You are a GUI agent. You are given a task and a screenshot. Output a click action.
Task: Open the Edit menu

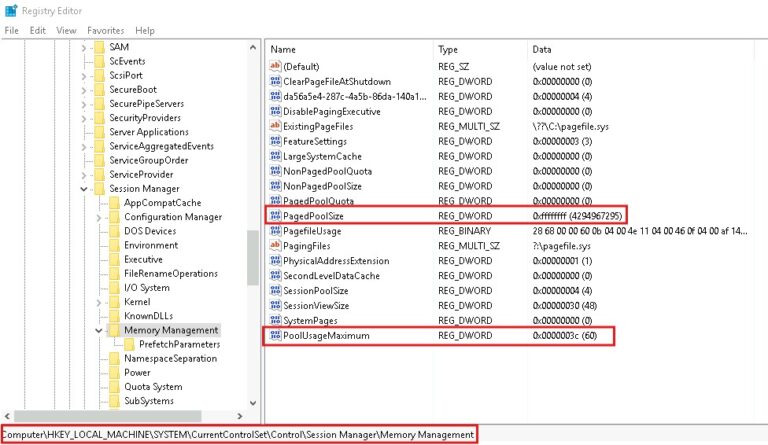coord(38,31)
